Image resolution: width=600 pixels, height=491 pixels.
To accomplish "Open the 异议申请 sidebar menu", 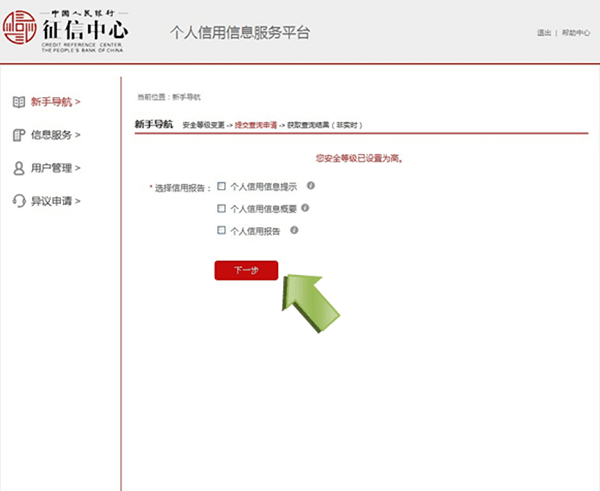I will coord(55,201).
